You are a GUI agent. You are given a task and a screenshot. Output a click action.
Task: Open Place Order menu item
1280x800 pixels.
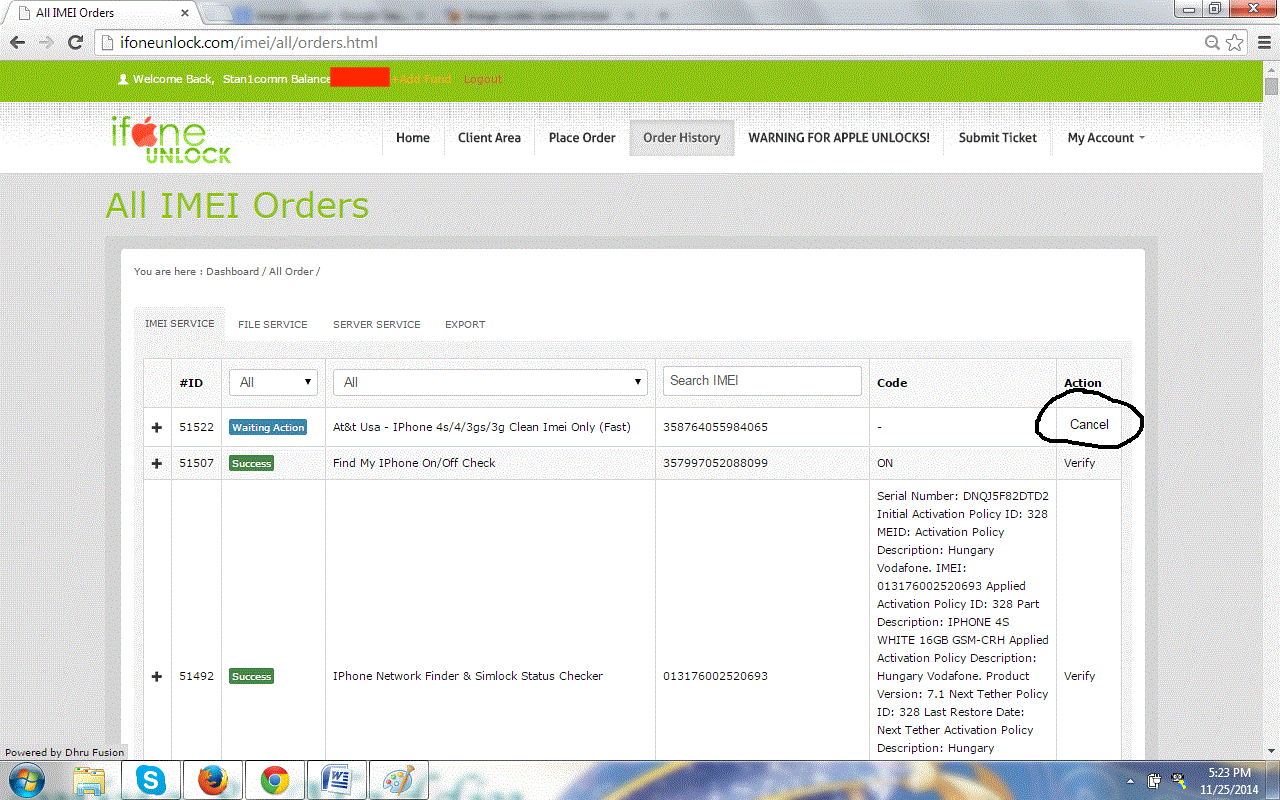[x=582, y=138]
